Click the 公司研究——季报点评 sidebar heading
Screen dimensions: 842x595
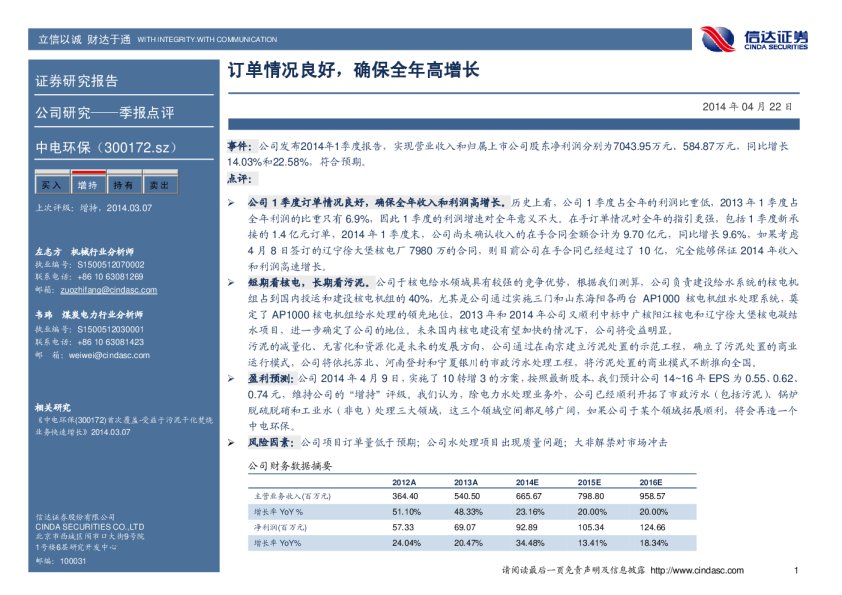(104, 112)
